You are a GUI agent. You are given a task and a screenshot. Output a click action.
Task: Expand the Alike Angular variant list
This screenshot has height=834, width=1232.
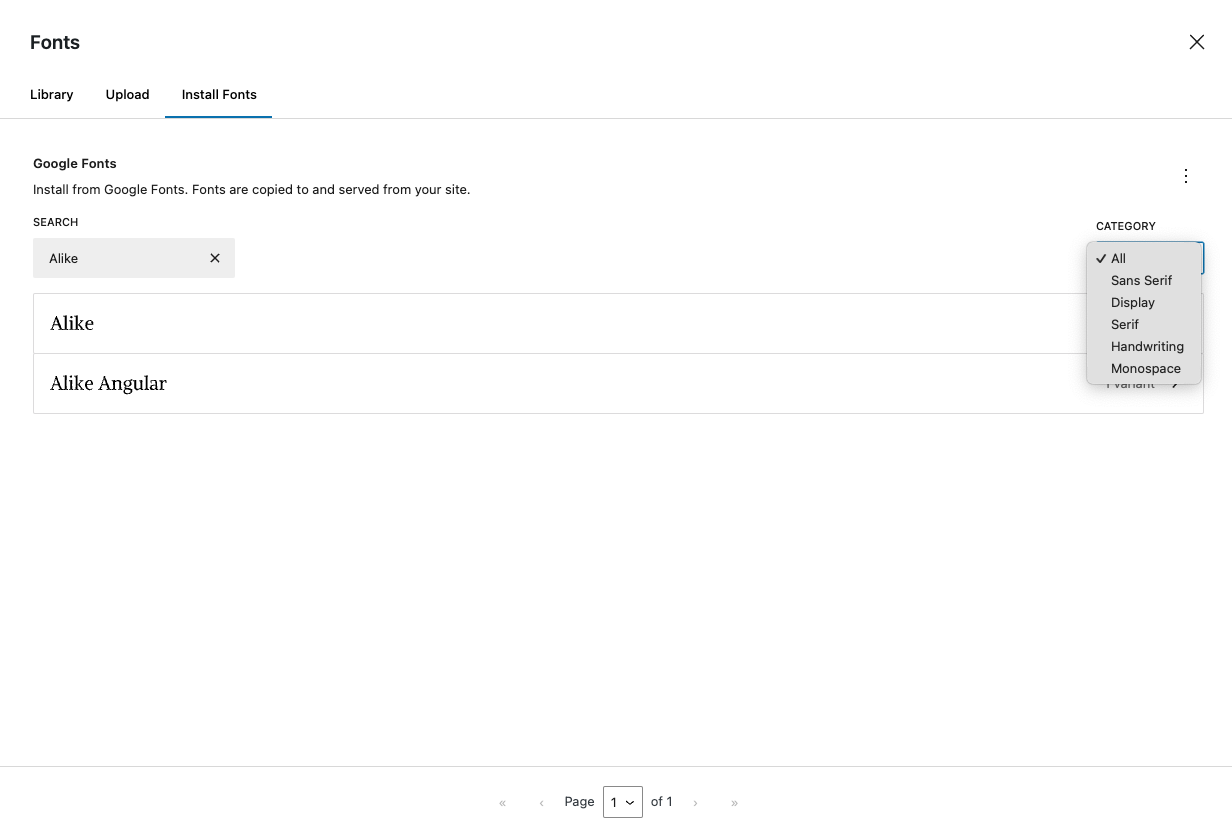(1145, 383)
